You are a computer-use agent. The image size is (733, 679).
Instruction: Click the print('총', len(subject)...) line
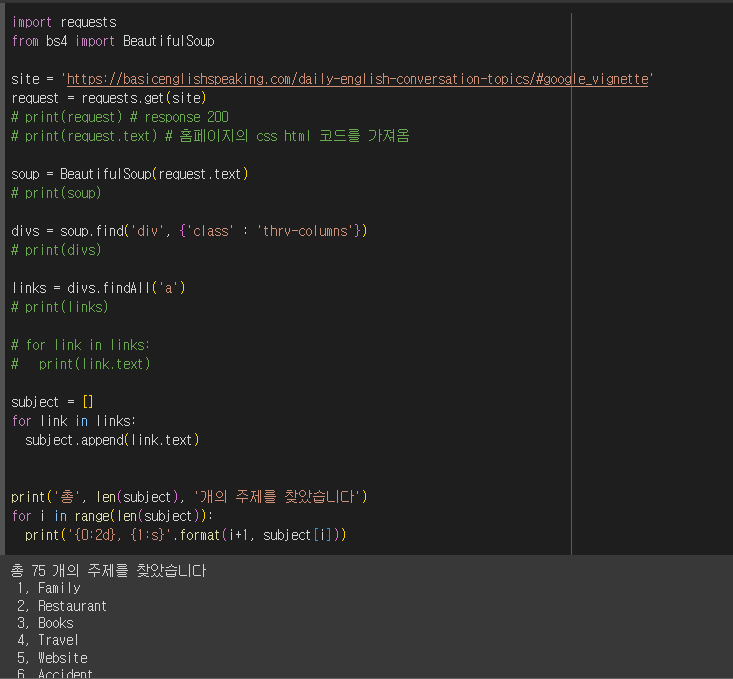pyautogui.click(x=189, y=497)
